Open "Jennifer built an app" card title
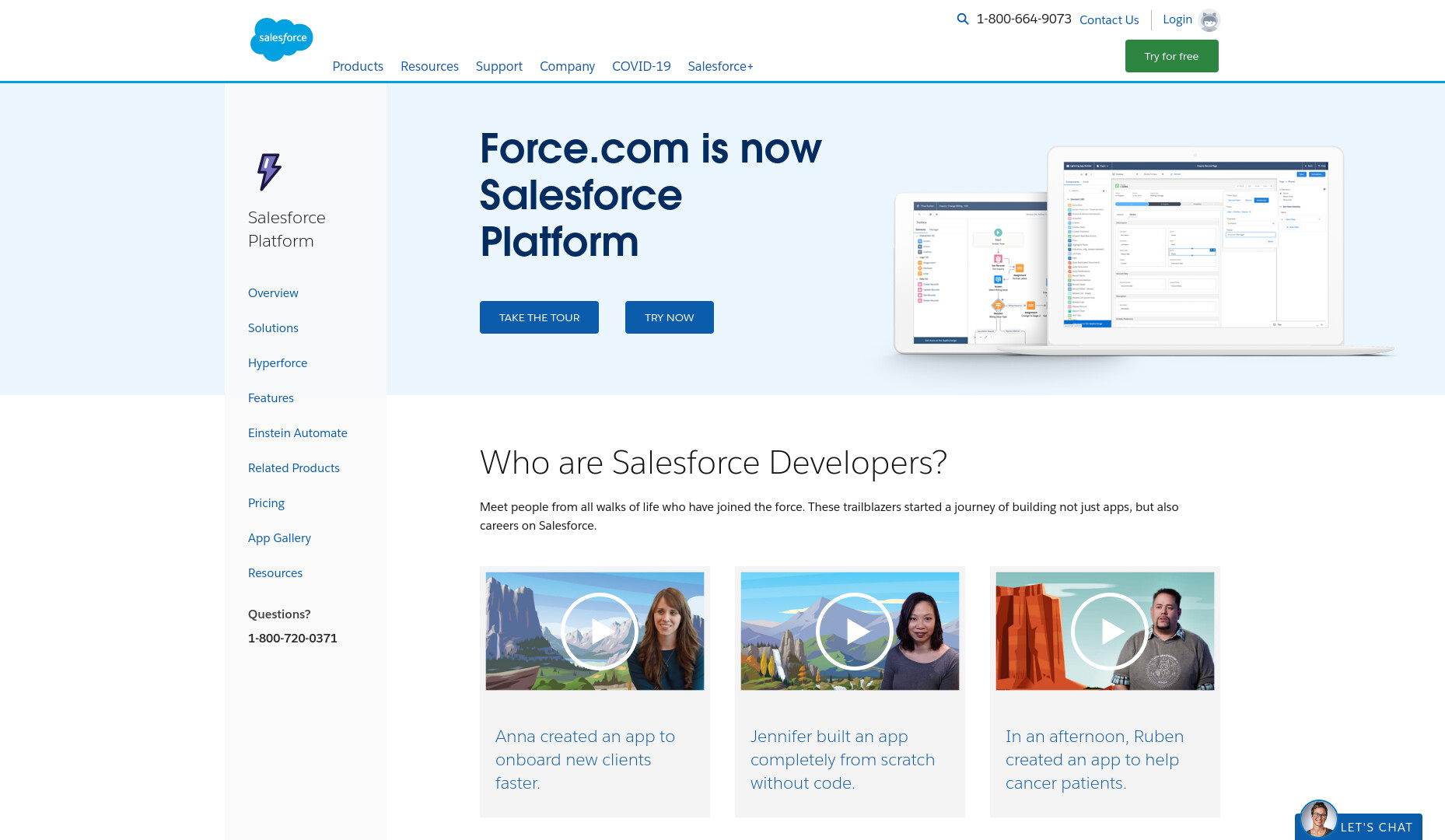Image resolution: width=1445 pixels, height=840 pixels. pyautogui.click(x=842, y=759)
